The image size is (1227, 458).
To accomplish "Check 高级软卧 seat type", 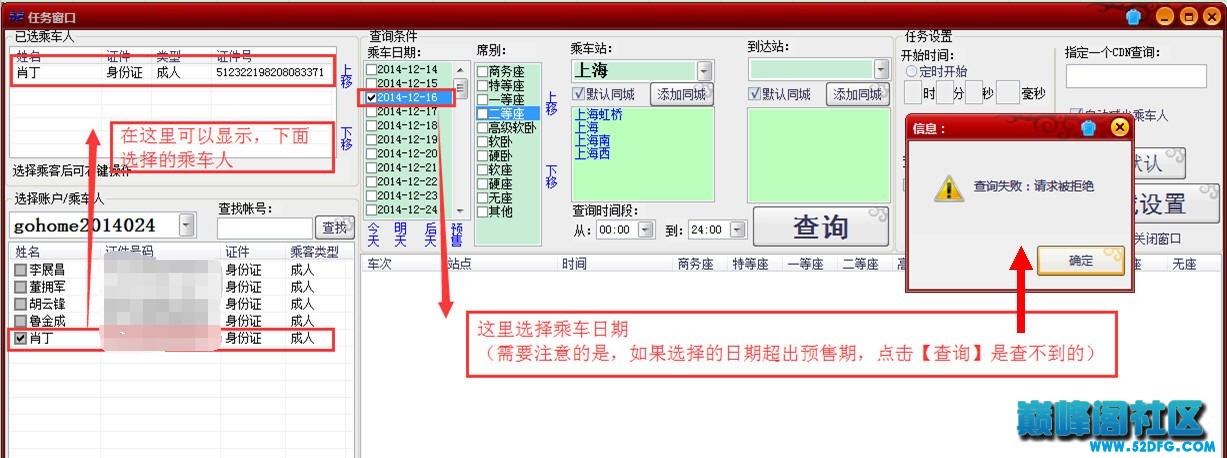I will tap(482, 128).
